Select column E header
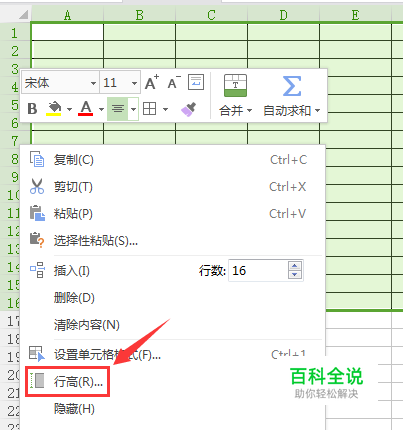403x430 pixels. tap(355, 15)
